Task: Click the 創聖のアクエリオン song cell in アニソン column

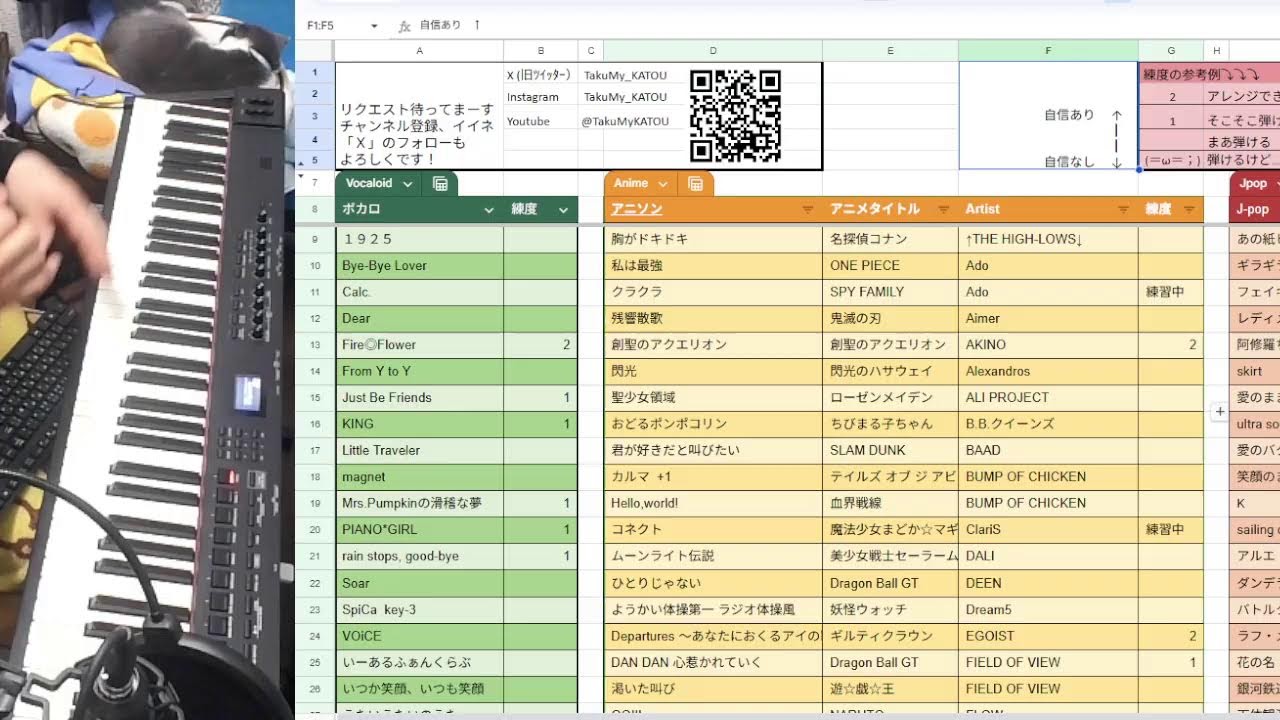Action: point(713,345)
